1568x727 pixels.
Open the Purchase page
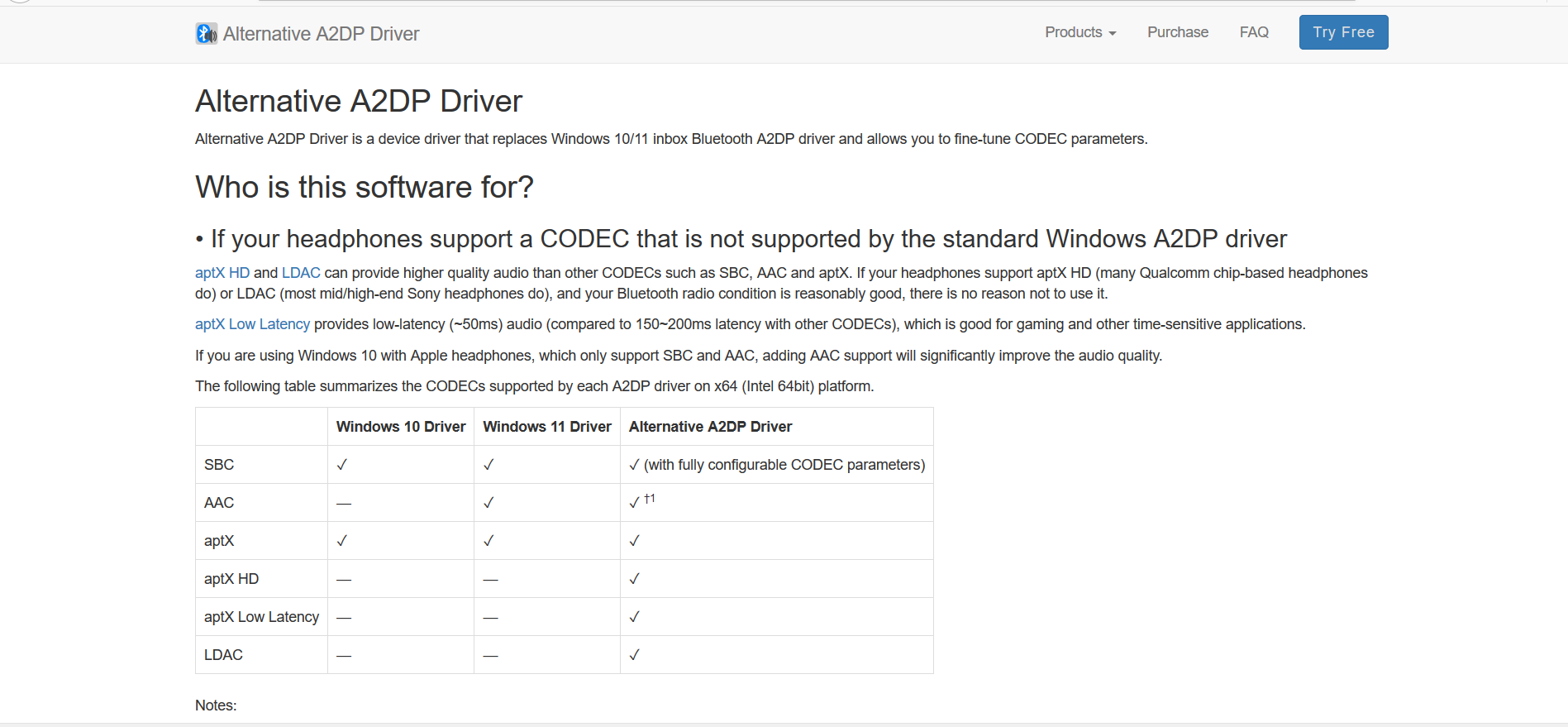(1178, 32)
